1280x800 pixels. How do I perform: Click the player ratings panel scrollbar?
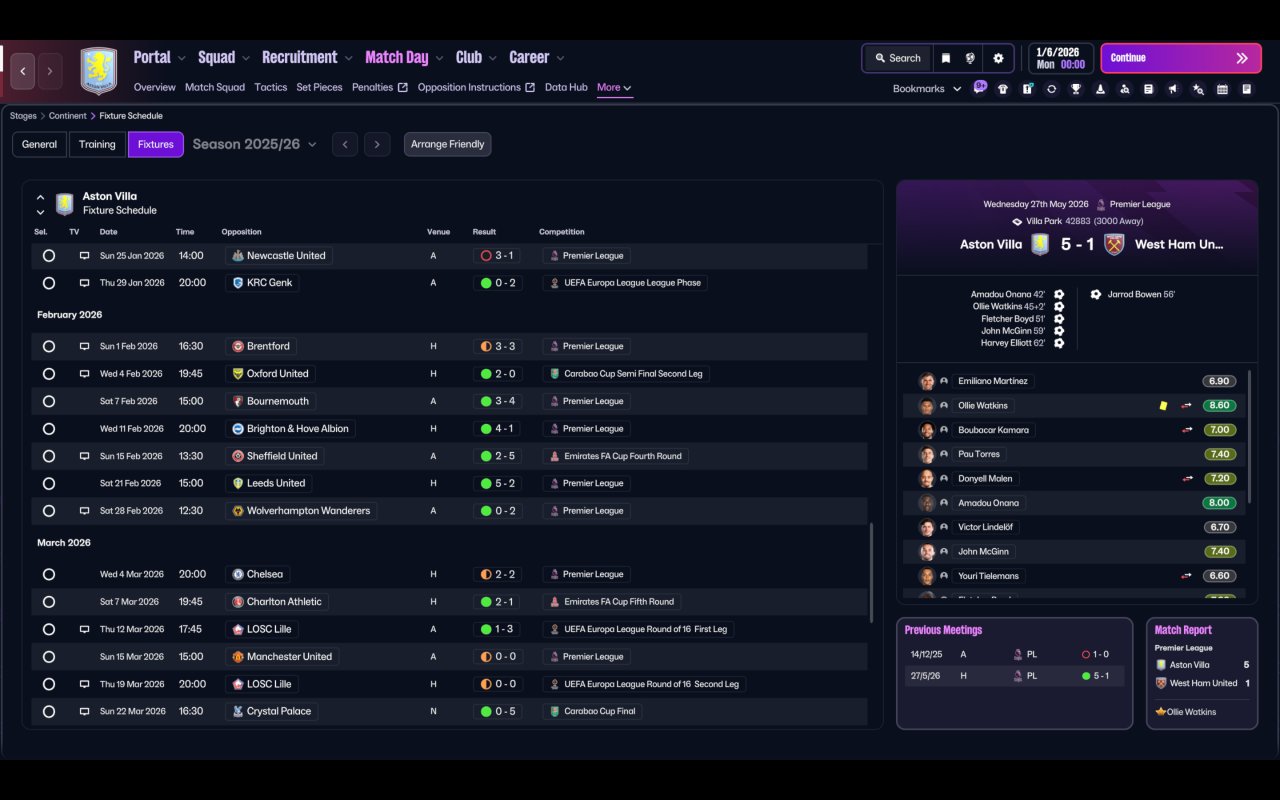point(1250,436)
